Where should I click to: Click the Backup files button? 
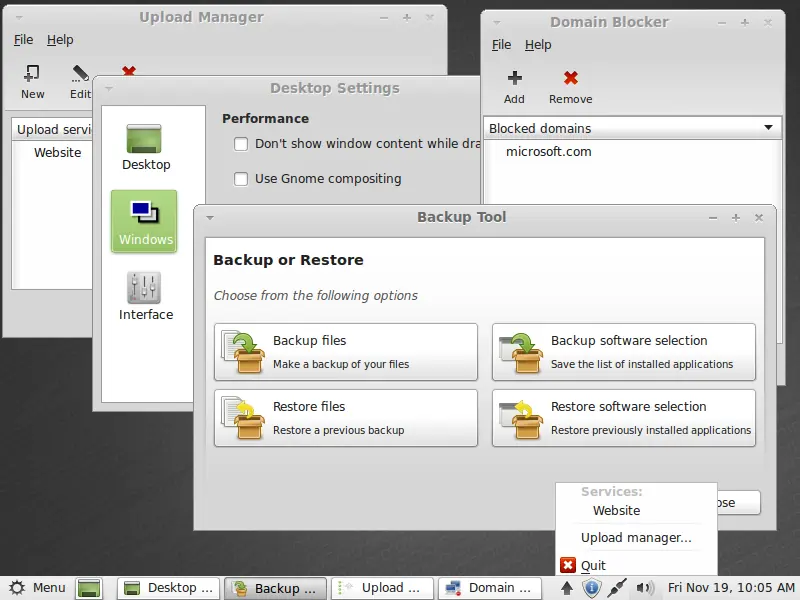[346, 352]
